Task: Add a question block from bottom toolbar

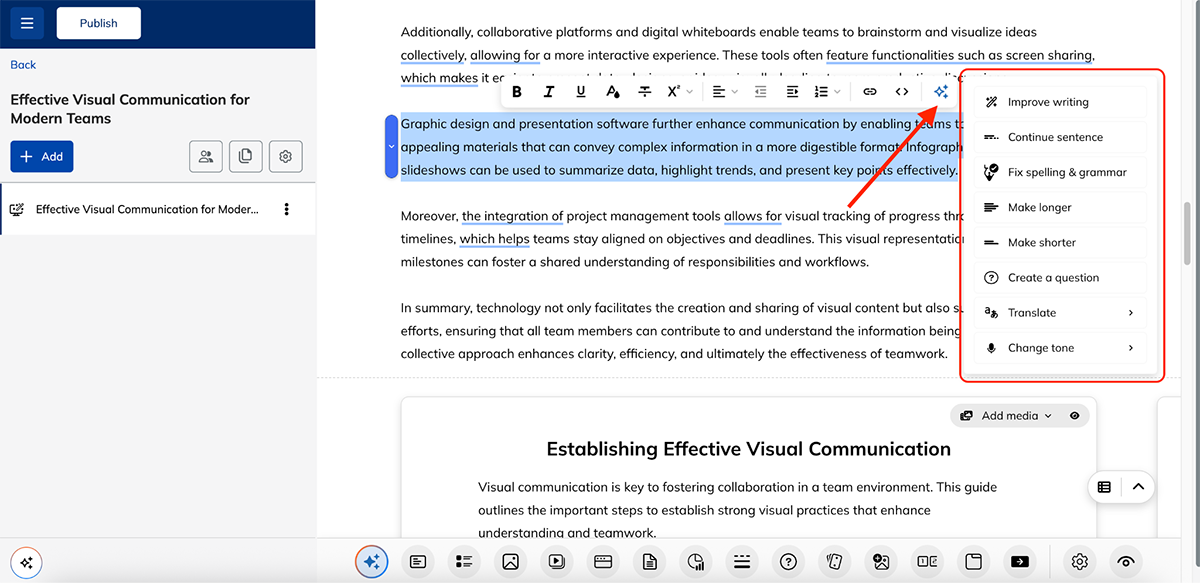Action: coord(788,562)
